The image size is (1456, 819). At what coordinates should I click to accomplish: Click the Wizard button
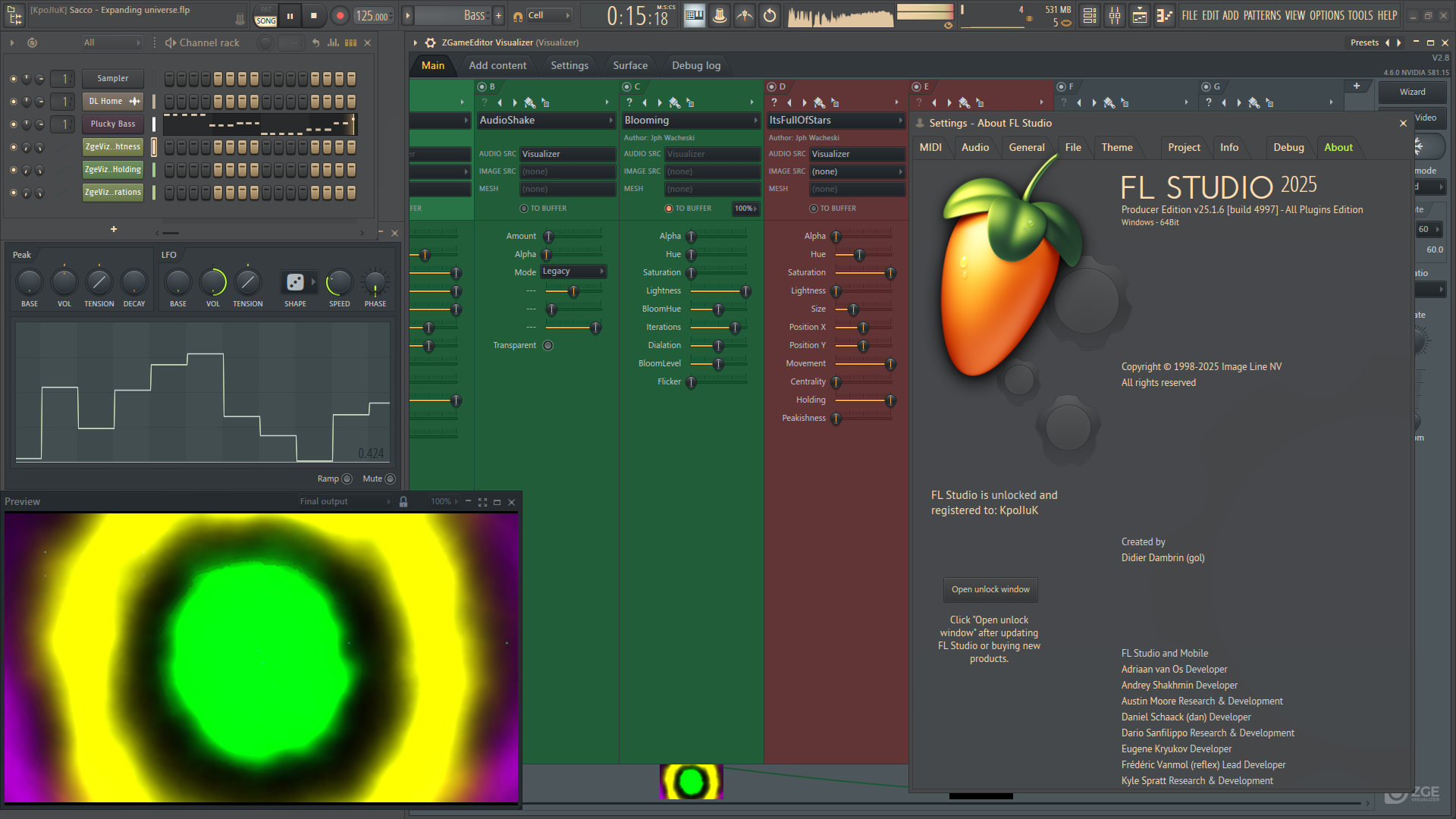[x=1412, y=92]
